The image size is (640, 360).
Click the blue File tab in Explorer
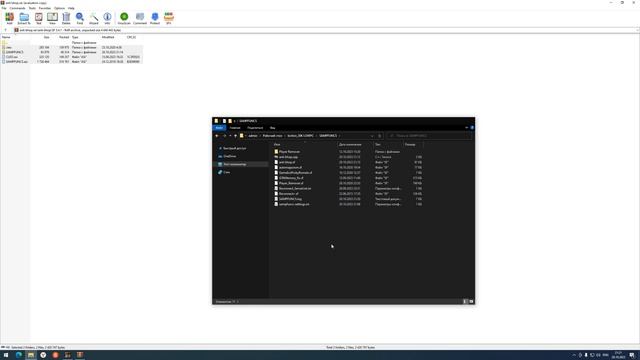click(219, 128)
